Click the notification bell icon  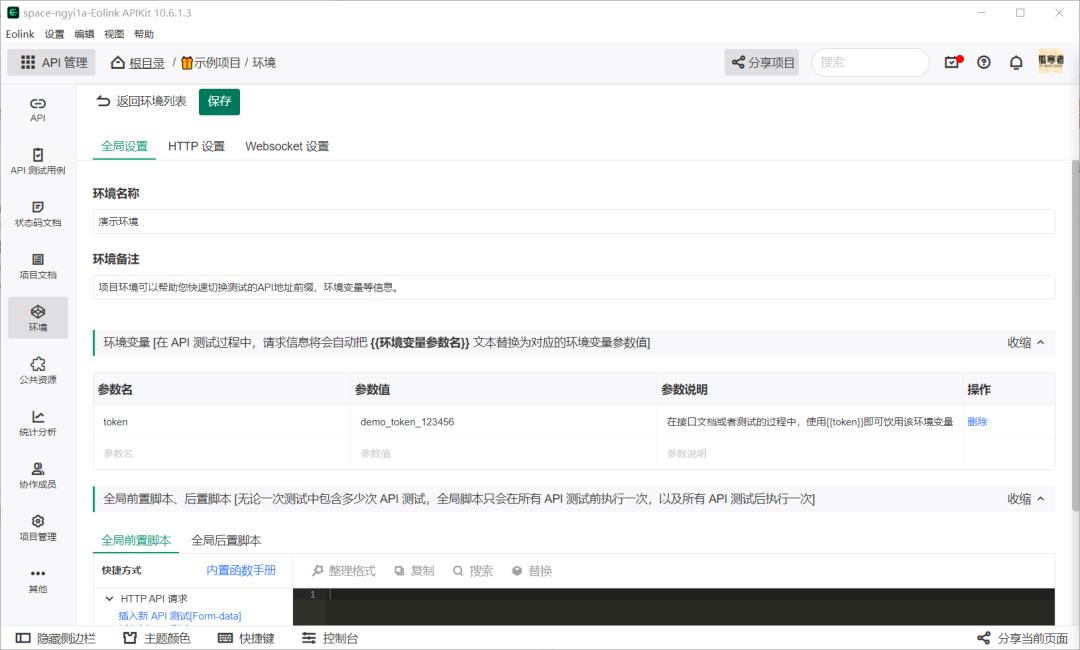1016,63
